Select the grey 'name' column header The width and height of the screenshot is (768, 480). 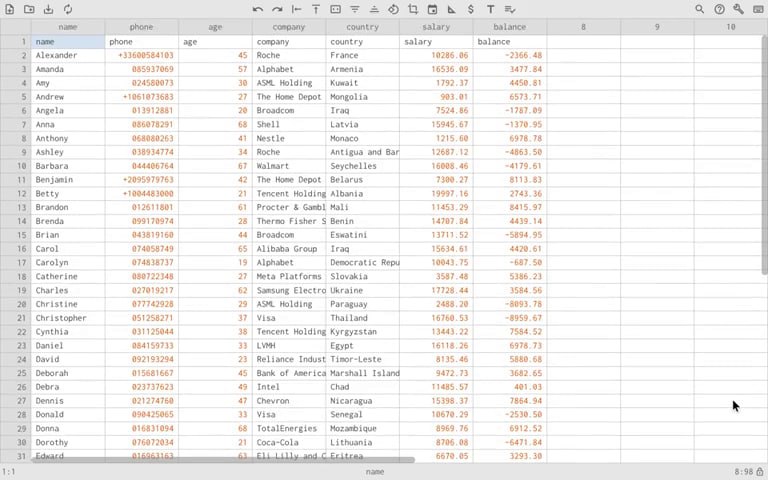68,27
